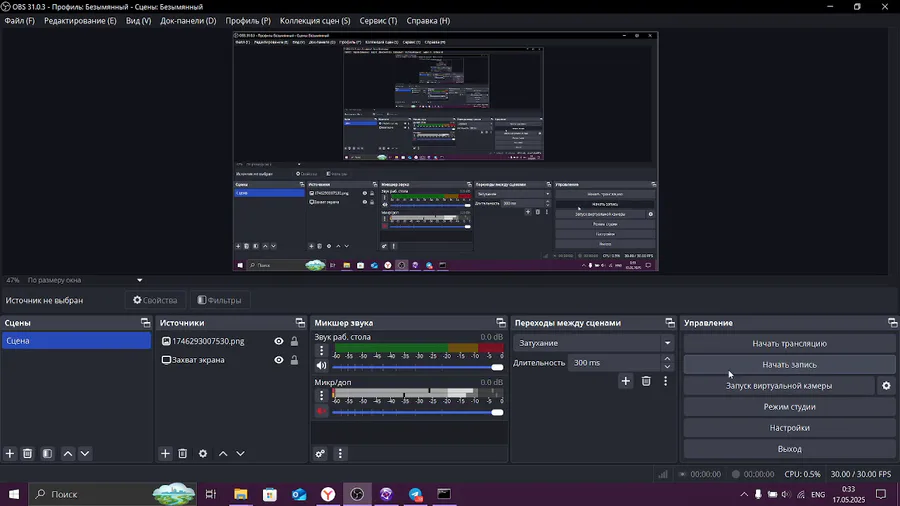The image size is (900, 506).
Task: Mute the desktop audio speaker icon
Action: (x=321, y=366)
